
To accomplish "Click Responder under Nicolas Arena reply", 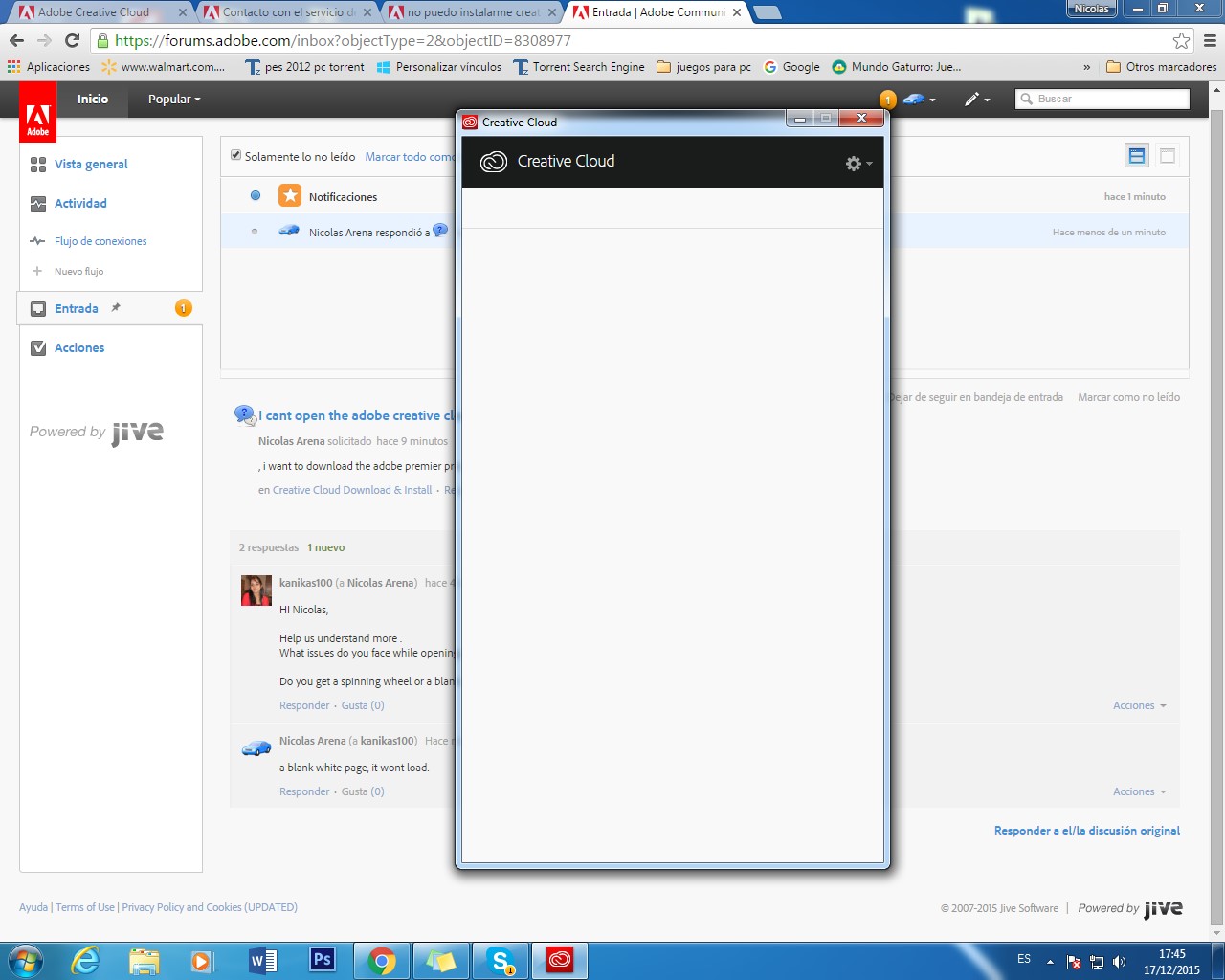I will pos(304,791).
